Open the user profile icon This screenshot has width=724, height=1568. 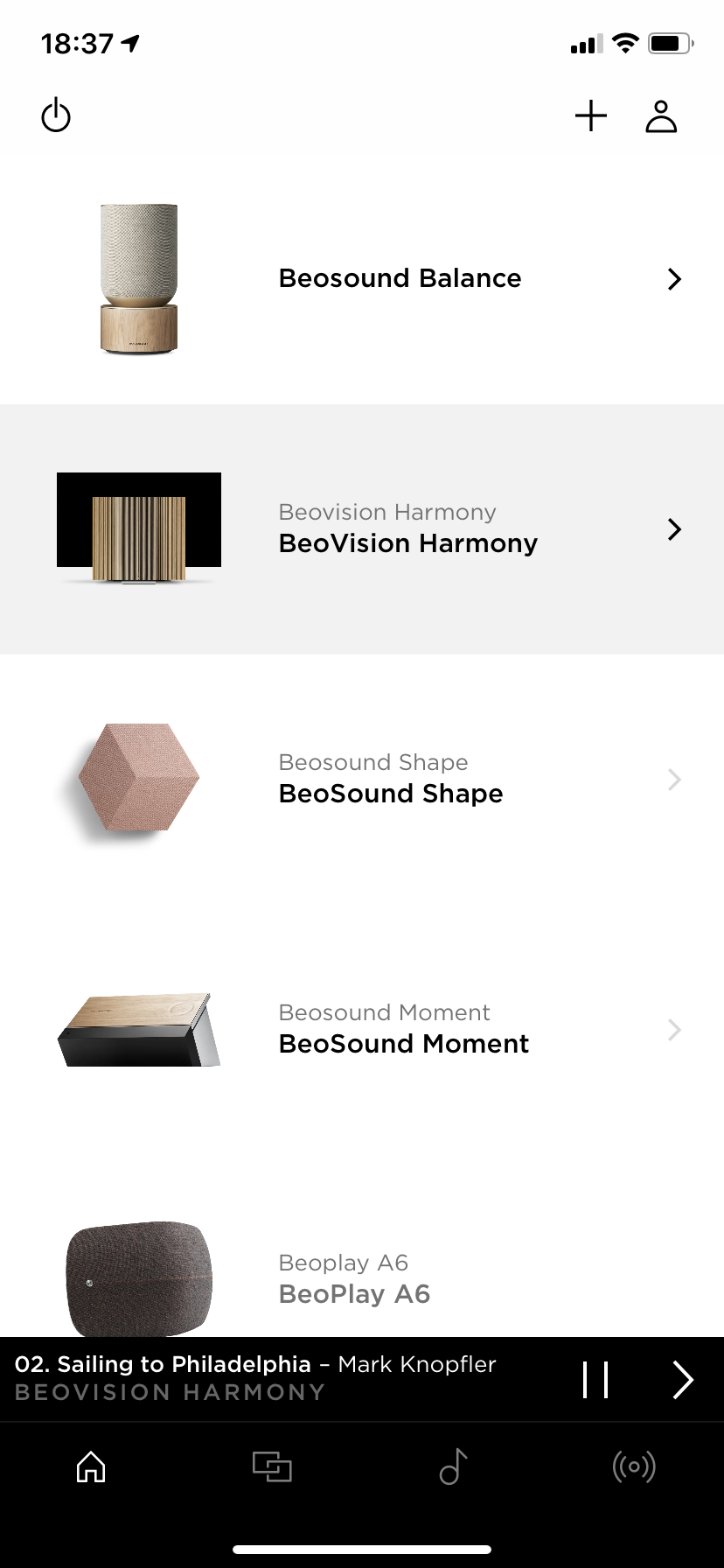(x=661, y=115)
